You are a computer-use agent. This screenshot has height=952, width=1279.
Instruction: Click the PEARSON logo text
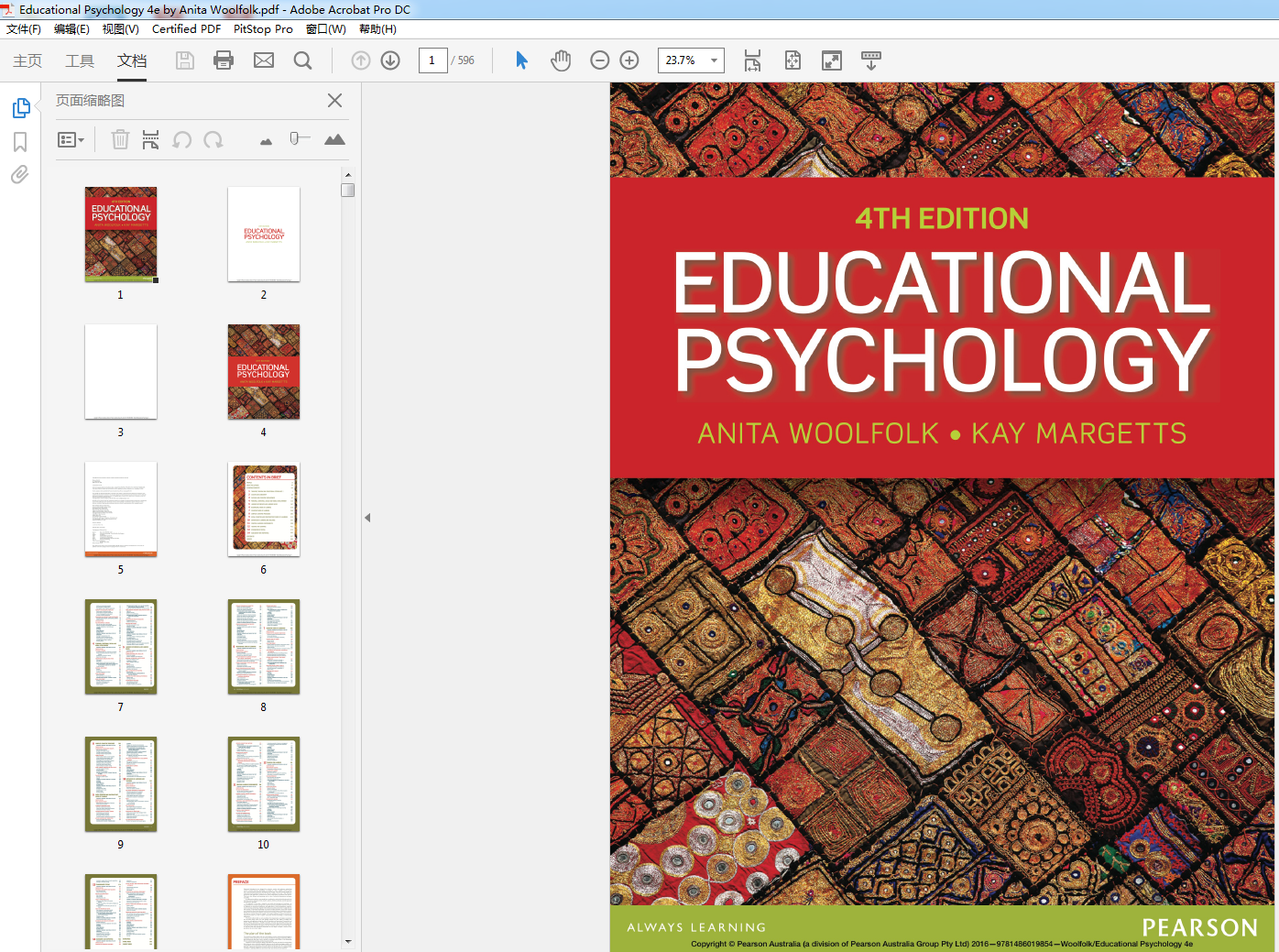1200,928
